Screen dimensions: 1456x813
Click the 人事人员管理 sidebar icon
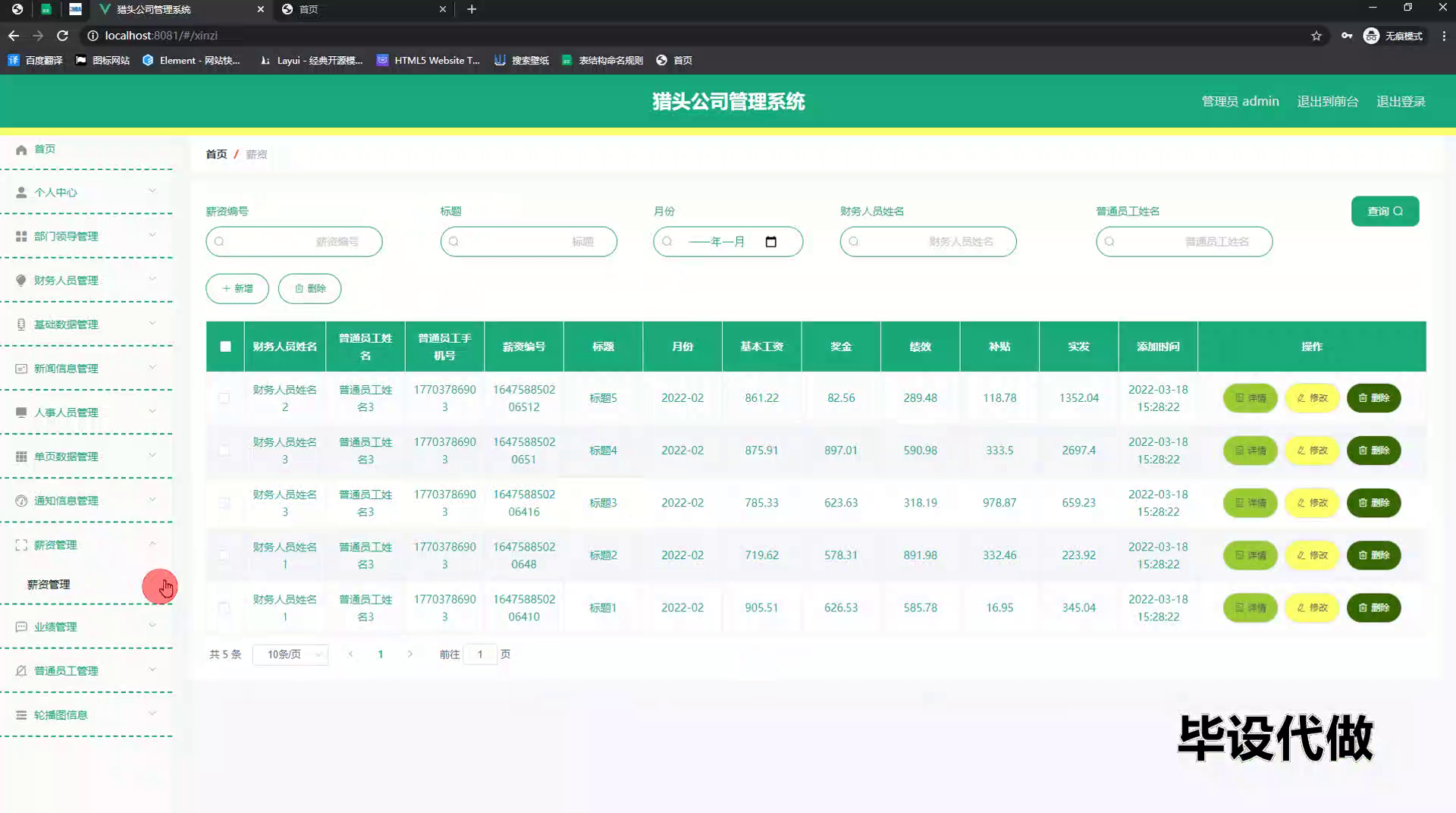[x=21, y=413]
